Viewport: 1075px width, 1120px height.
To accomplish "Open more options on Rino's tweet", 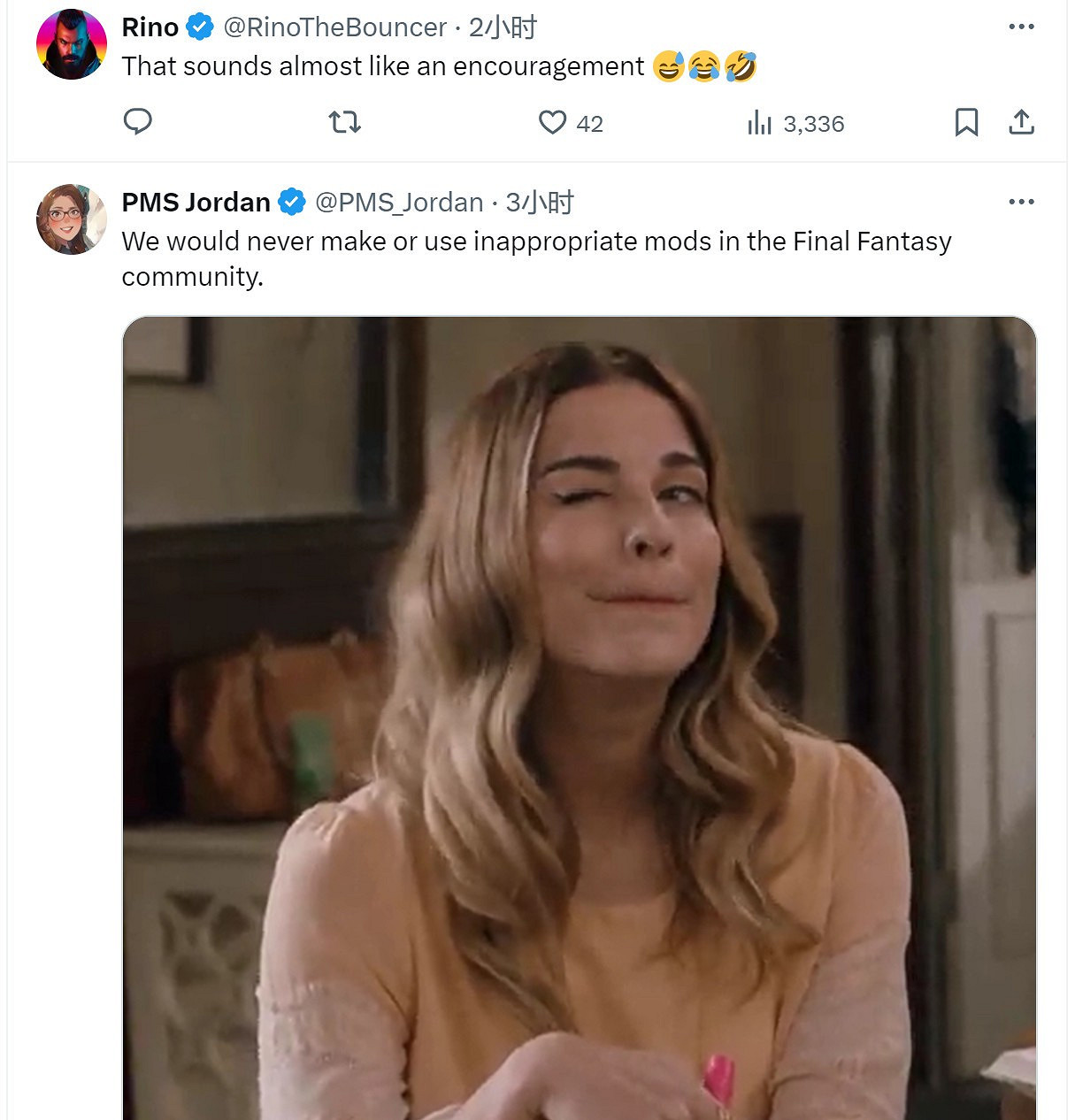I will (x=1021, y=27).
